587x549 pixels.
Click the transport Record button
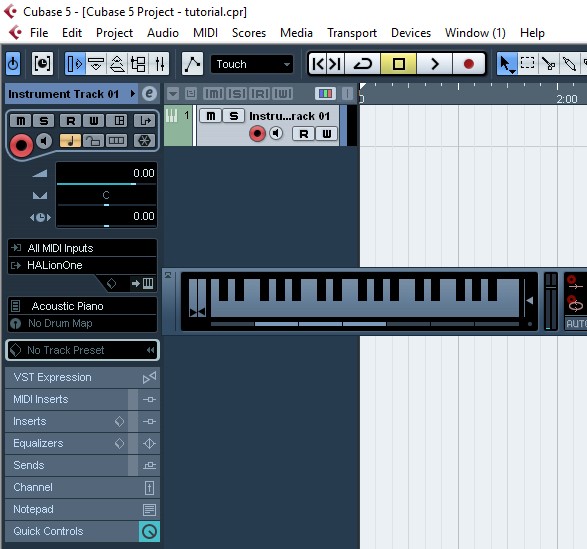pos(469,64)
